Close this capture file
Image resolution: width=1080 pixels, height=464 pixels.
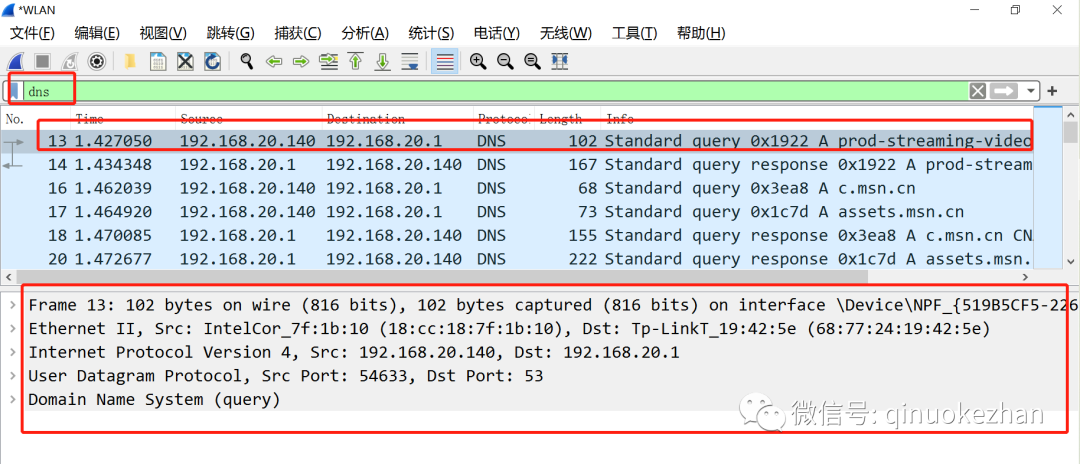(x=185, y=61)
